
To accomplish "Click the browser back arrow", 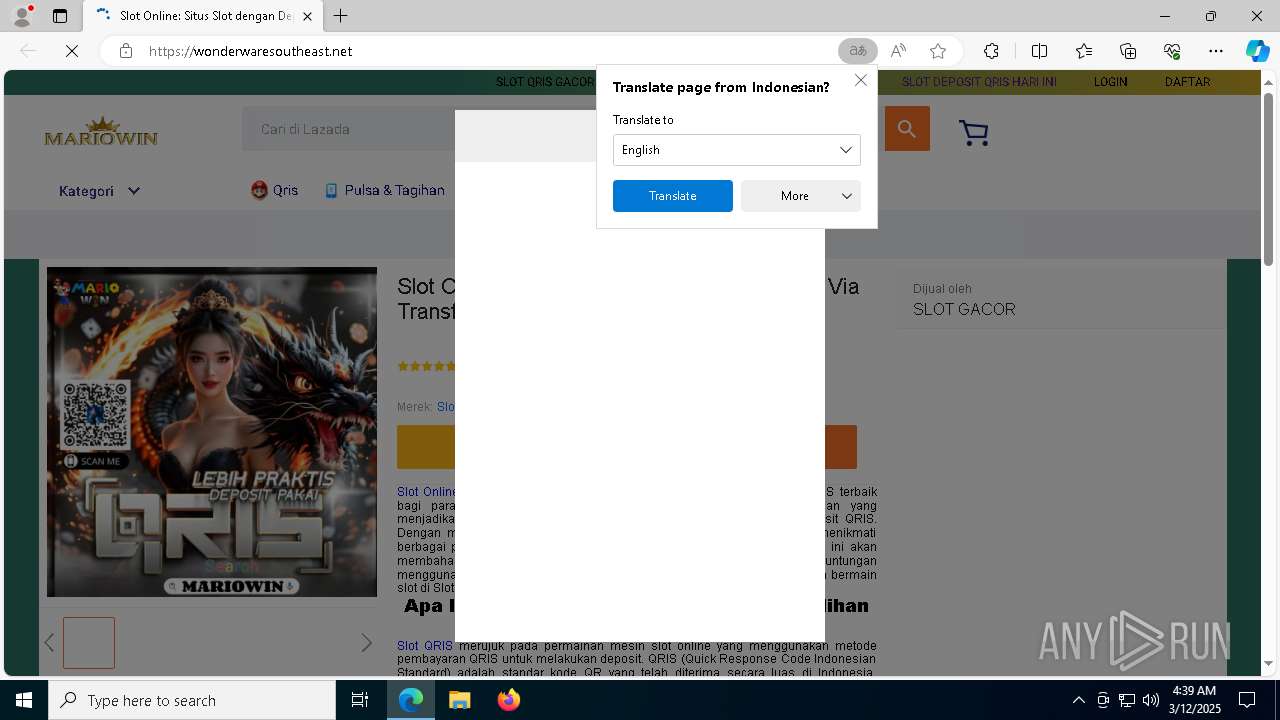I will (28, 51).
